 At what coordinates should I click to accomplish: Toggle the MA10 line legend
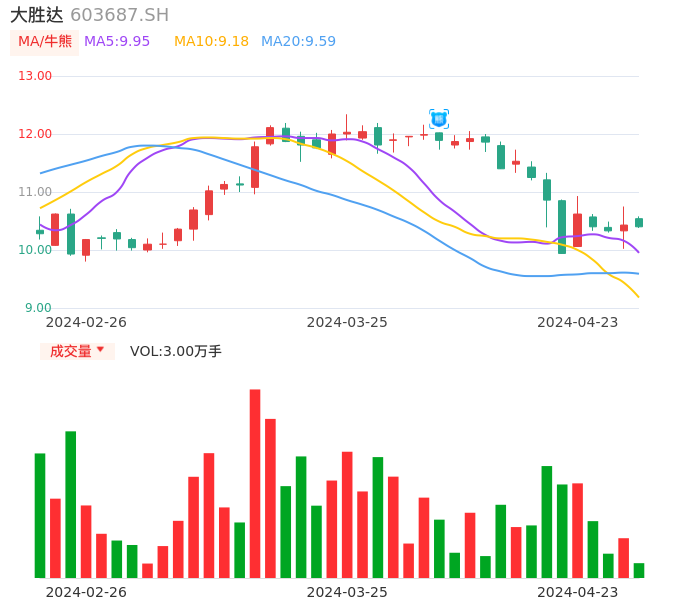click(211, 42)
